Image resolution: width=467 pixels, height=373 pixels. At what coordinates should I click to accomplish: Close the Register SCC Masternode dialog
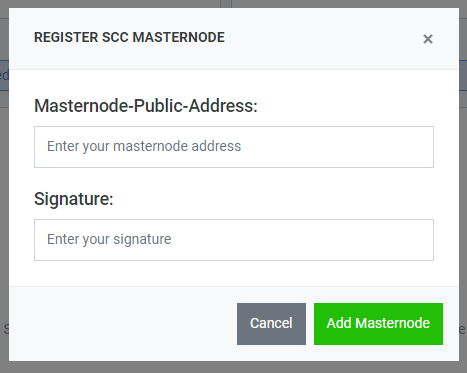coord(428,39)
